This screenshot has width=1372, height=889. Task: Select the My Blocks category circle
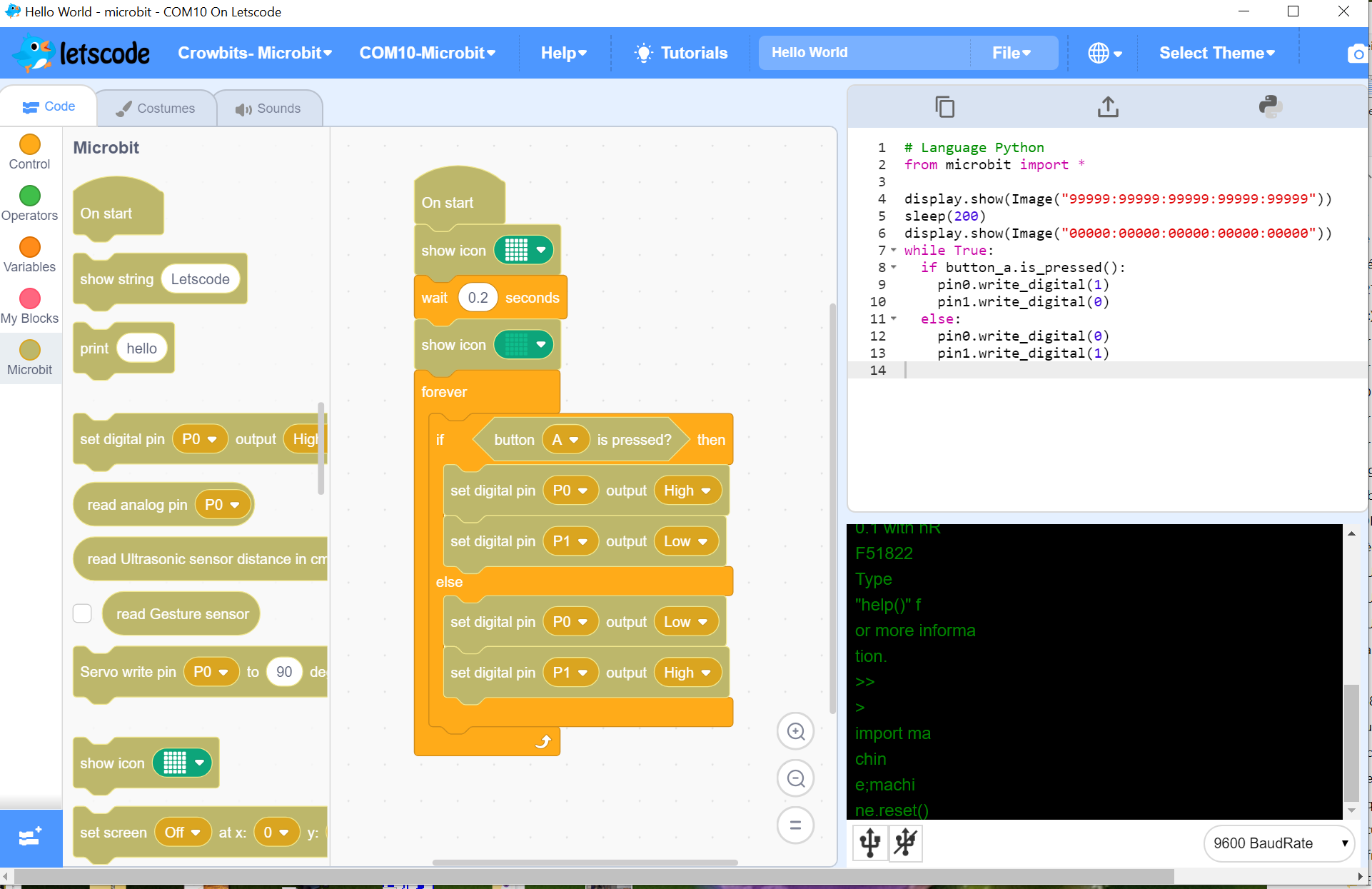[30, 298]
